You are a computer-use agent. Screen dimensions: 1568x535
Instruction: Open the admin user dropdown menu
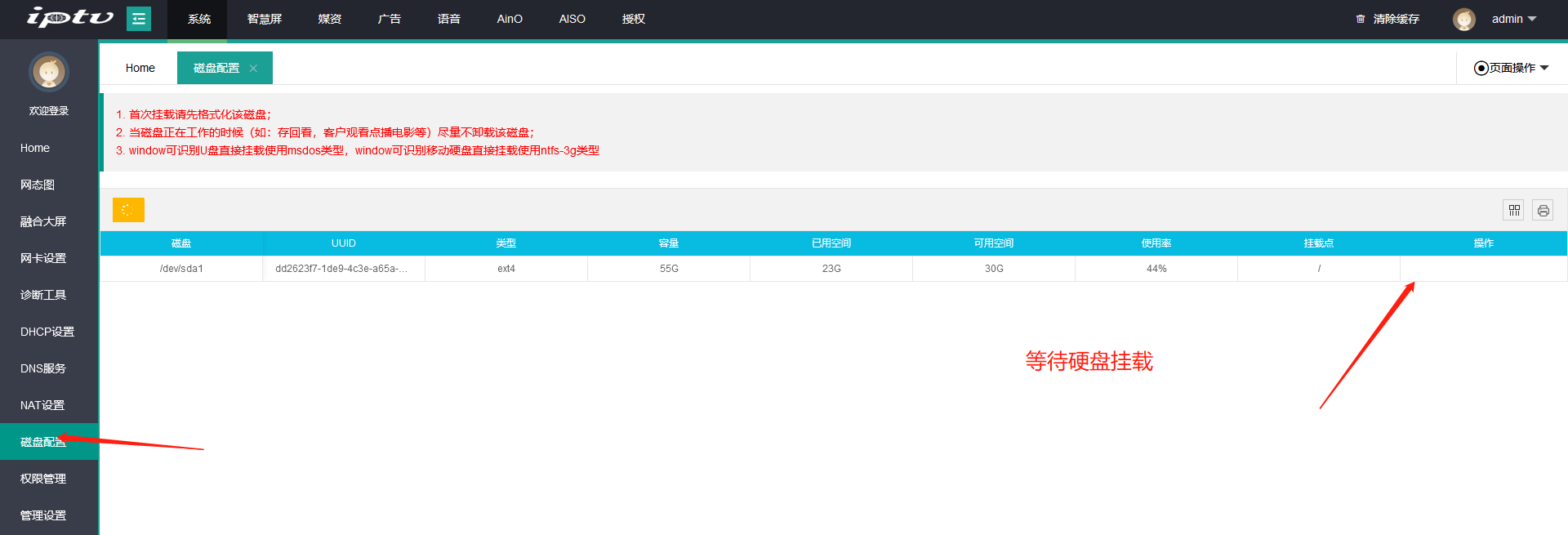[x=1513, y=19]
